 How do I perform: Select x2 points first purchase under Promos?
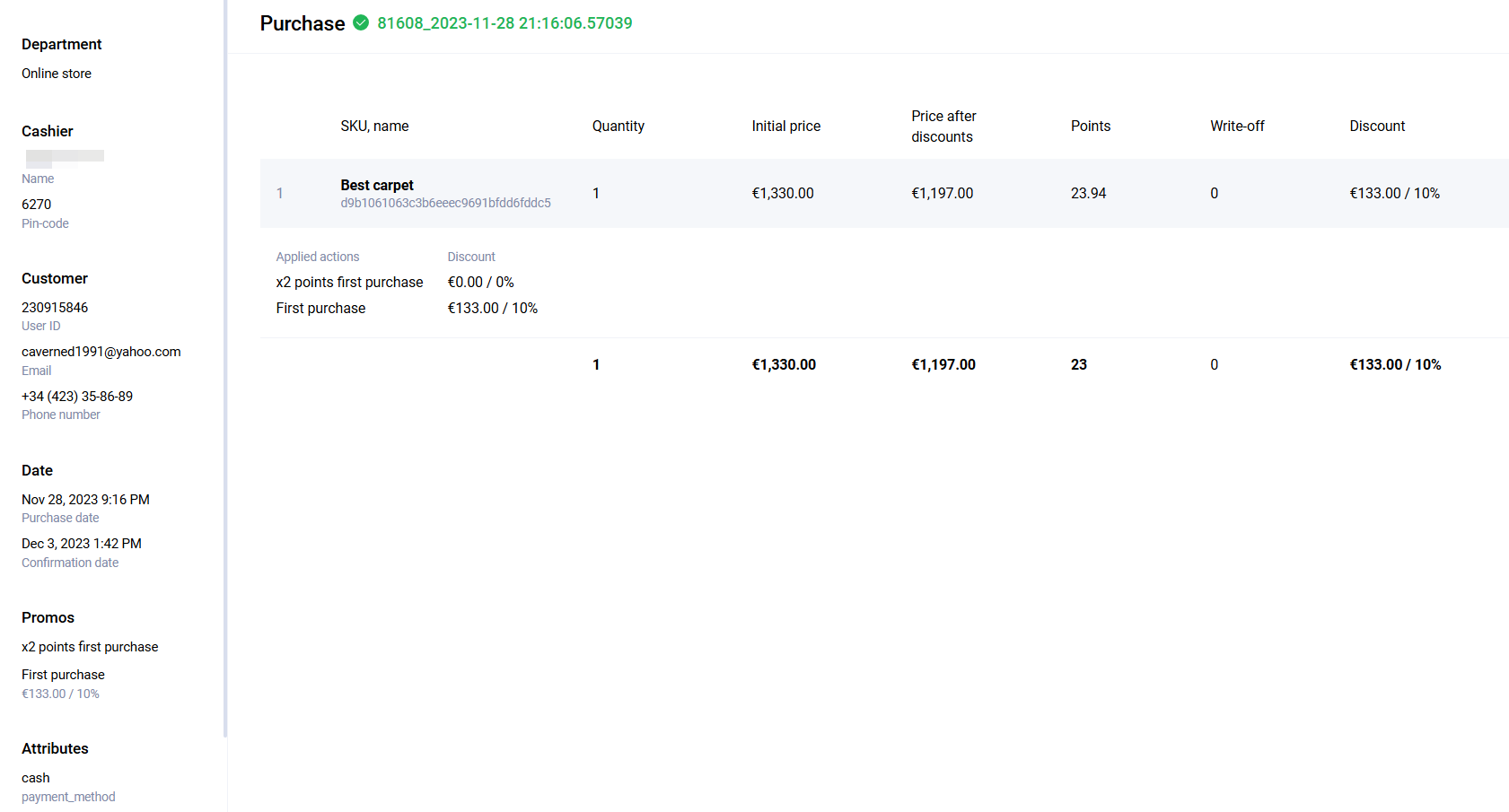(90, 647)
